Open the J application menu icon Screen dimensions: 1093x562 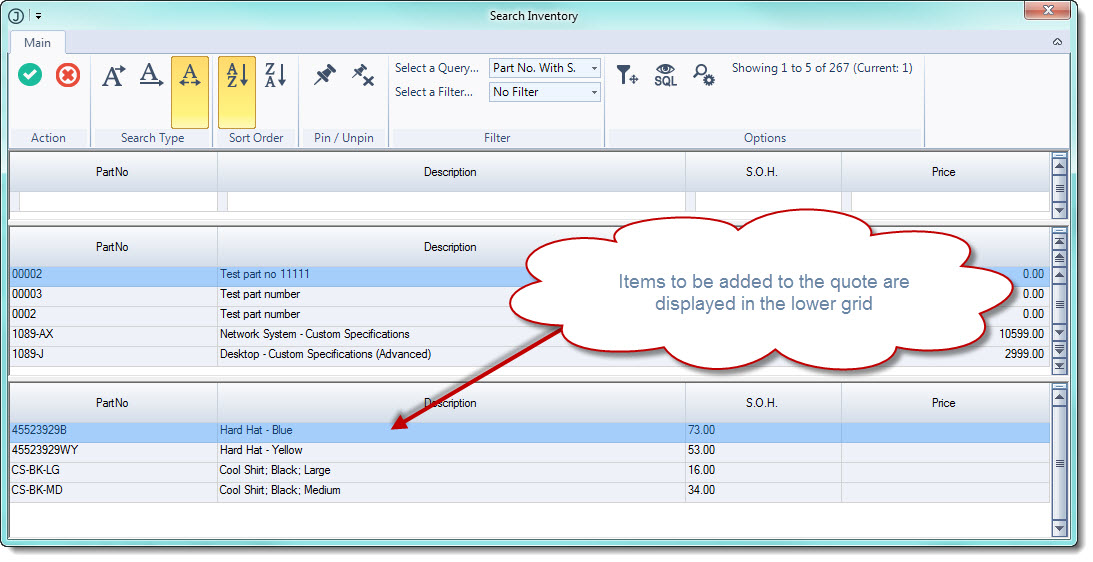click(x=16, y=15)
